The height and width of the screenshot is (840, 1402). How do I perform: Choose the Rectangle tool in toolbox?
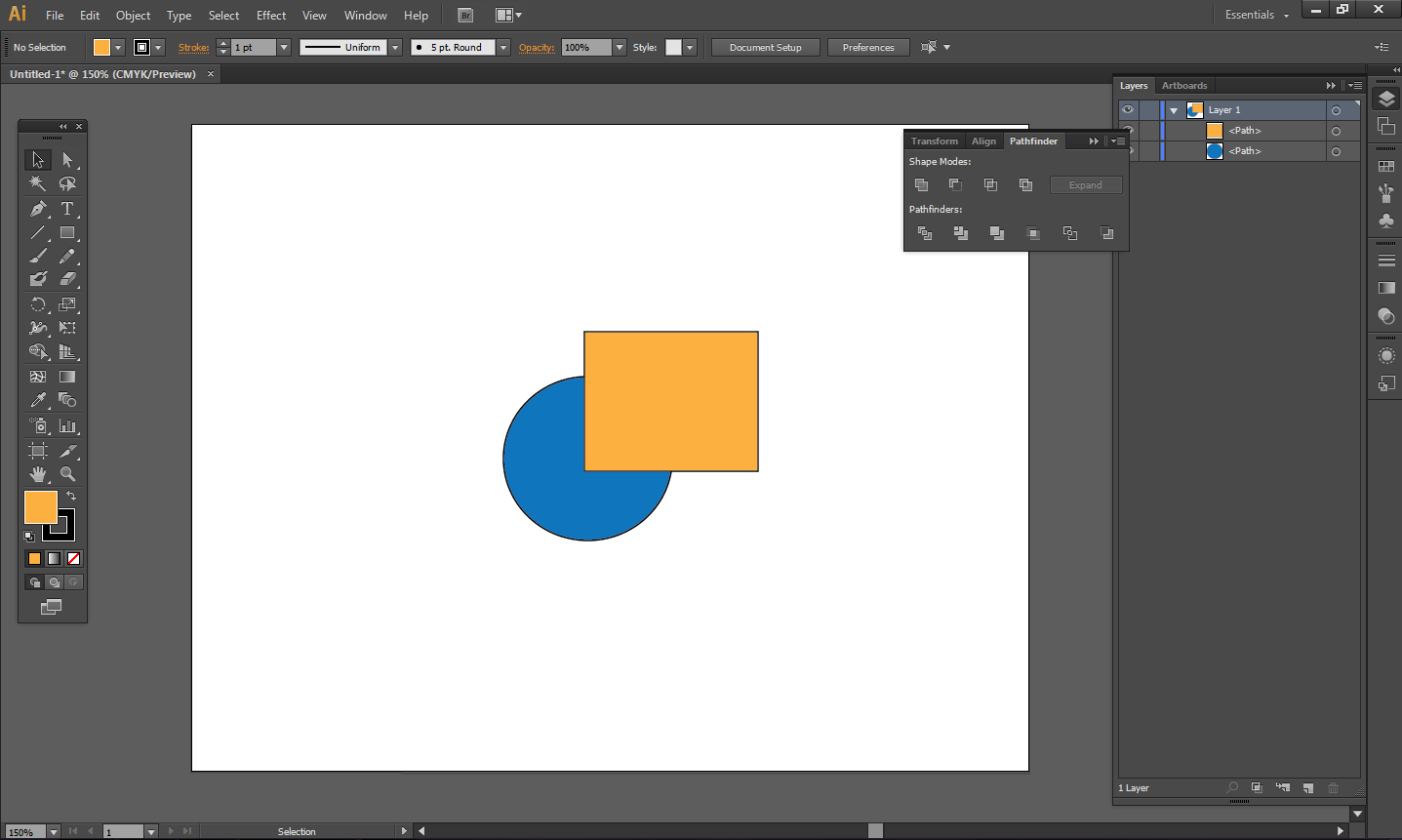[67, 233]
